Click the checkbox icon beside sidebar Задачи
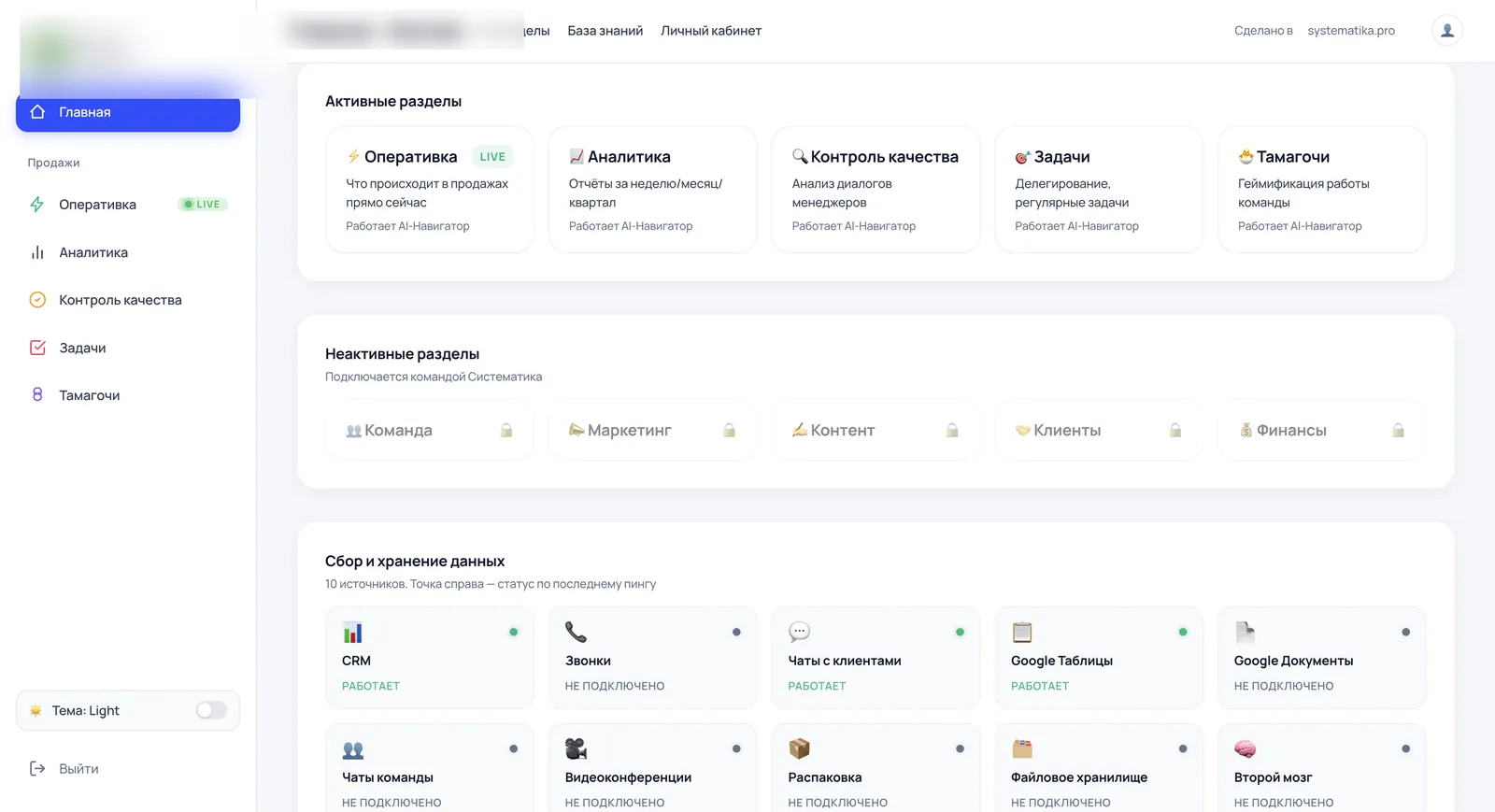The height and width of the screenshot is (812, 1495). [37, 348]
